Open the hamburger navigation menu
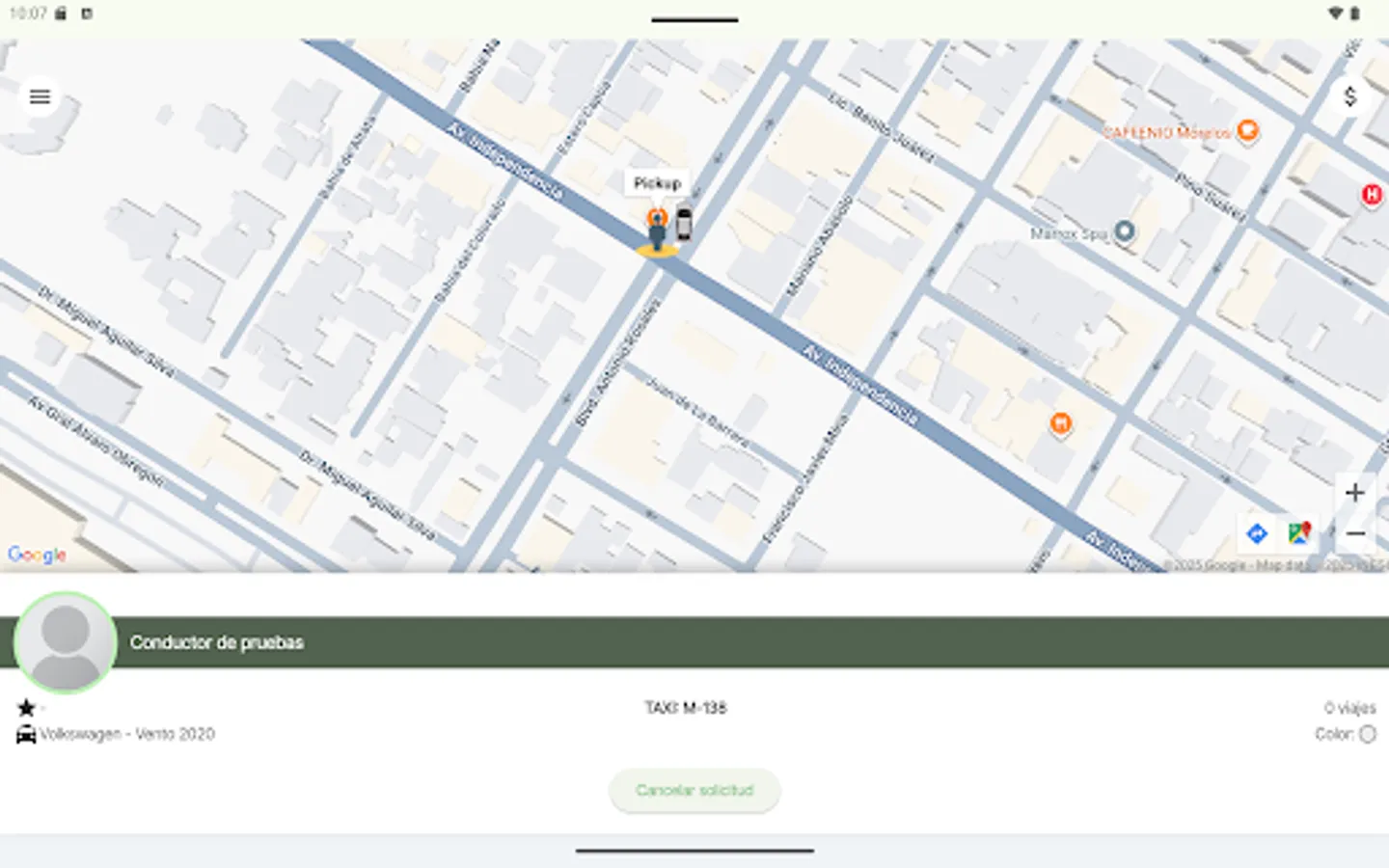 pyautogui.click(x=39, y=96)
